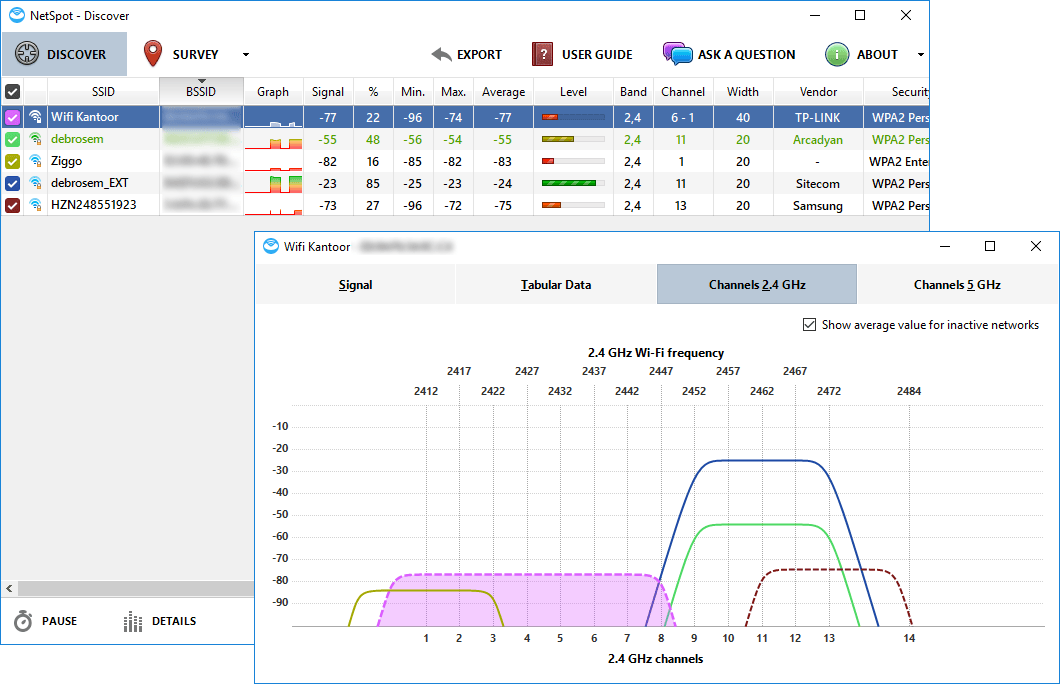Screen dimensions: 1060x684
Task: Open the Tabular Data tab
Action: point(556,285)
